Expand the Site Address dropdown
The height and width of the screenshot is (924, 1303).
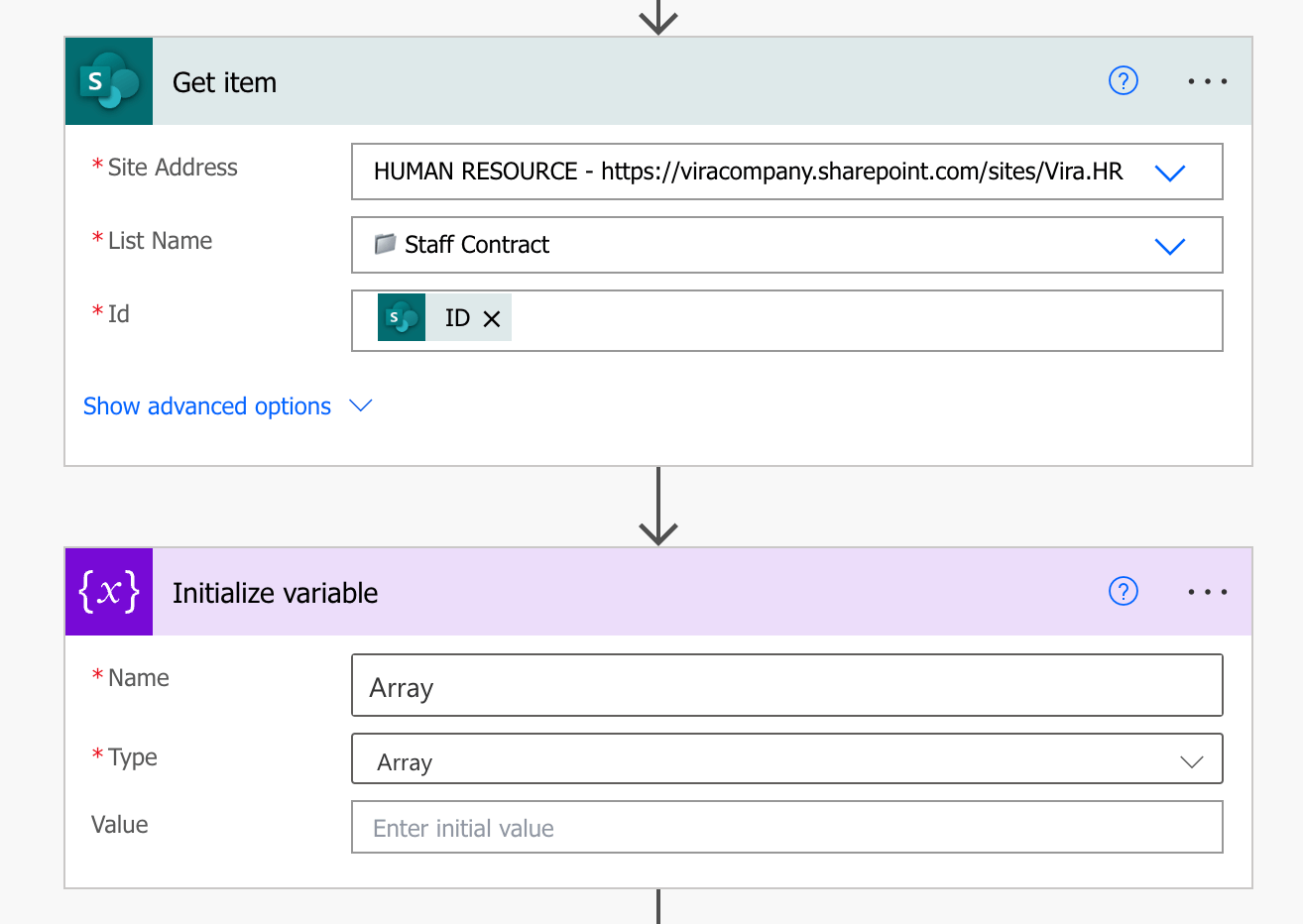[x=1170, y=173]
